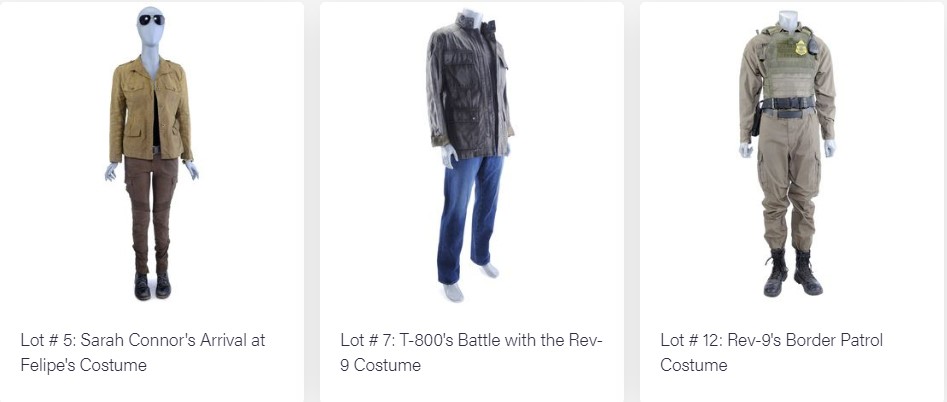Click the gold badge on the tactical vest
The width and height of the screenshot is (947, 402).
coord(801,48)
